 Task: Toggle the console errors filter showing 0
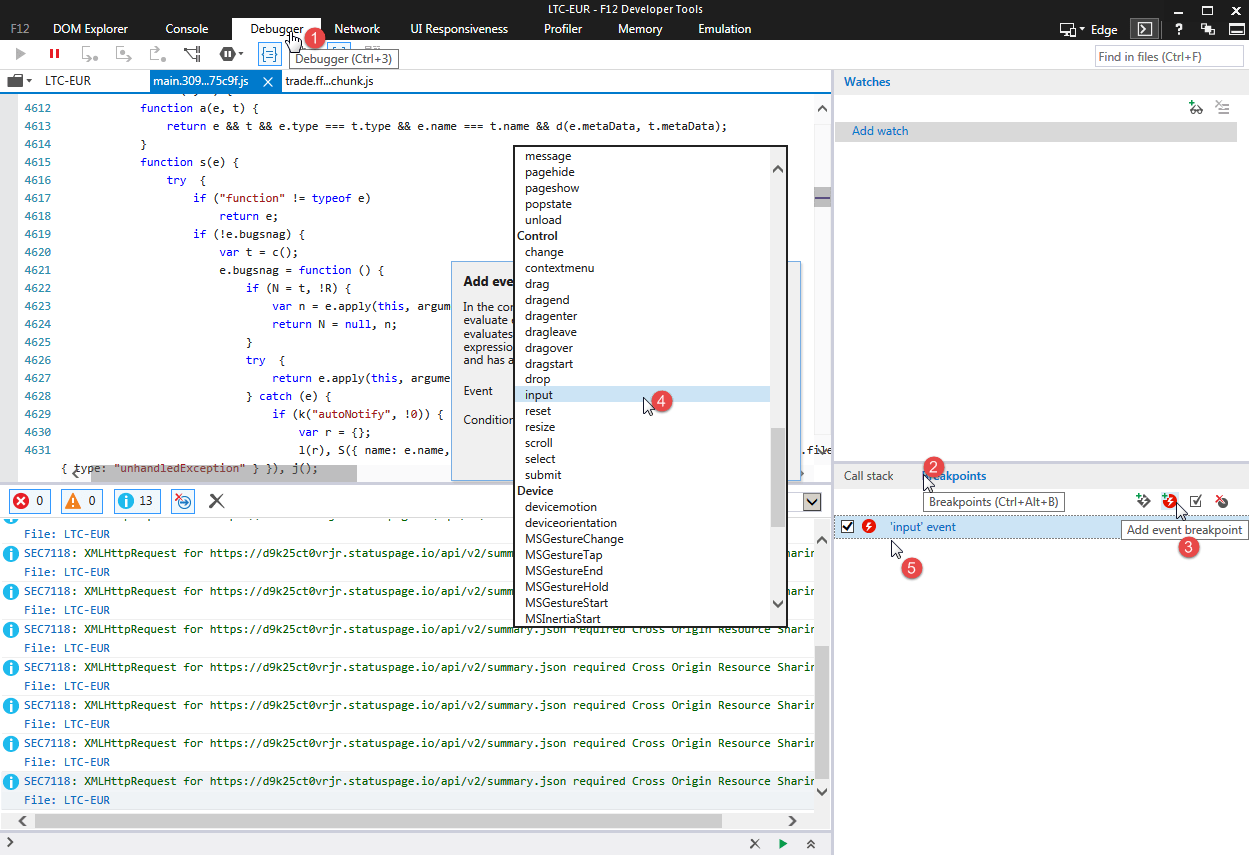28,501
